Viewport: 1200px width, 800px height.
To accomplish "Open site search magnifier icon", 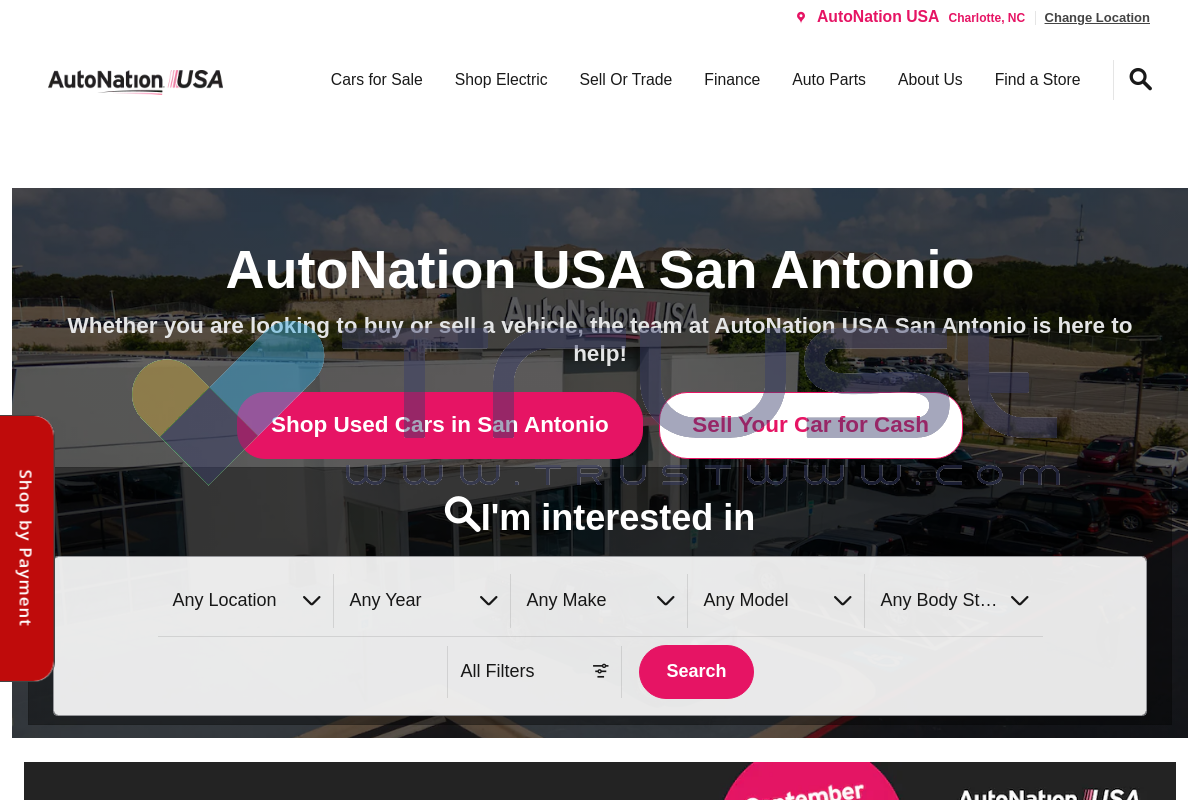I will (x=1140, y=79).
